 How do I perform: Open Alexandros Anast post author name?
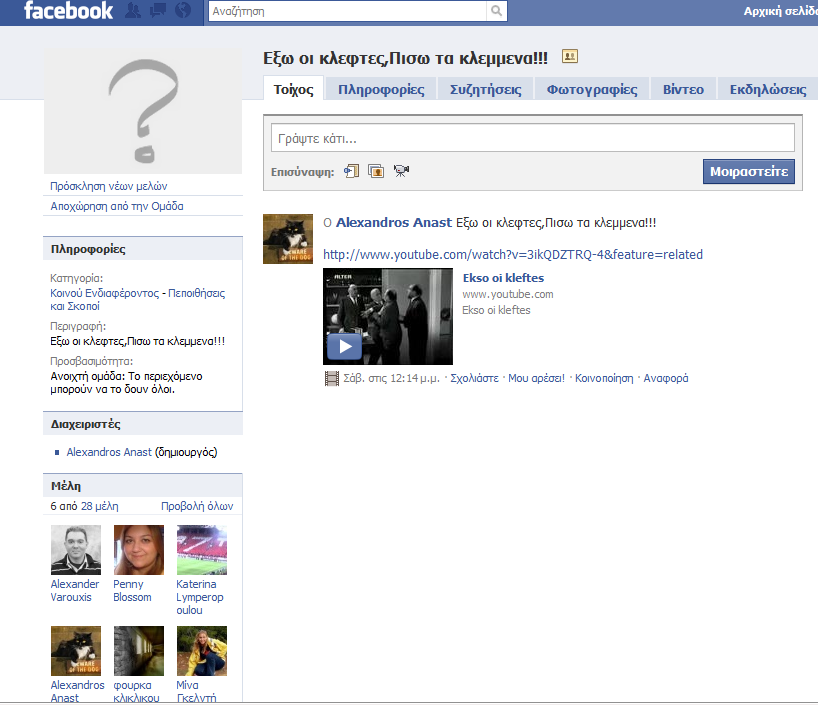point(393,222)
